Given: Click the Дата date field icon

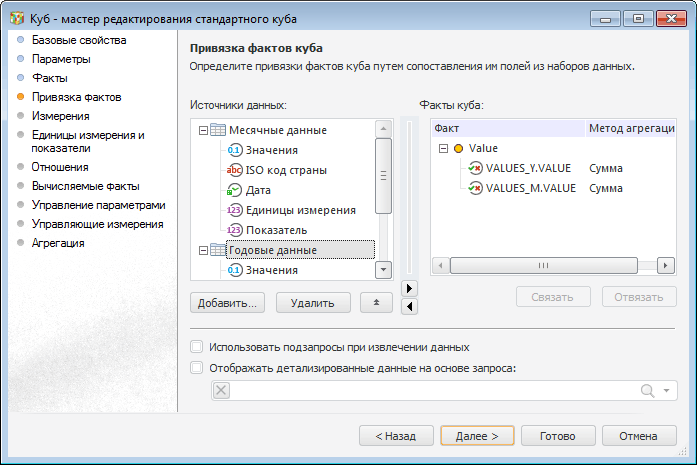Looking at the screenshot, I should point(235,190).
